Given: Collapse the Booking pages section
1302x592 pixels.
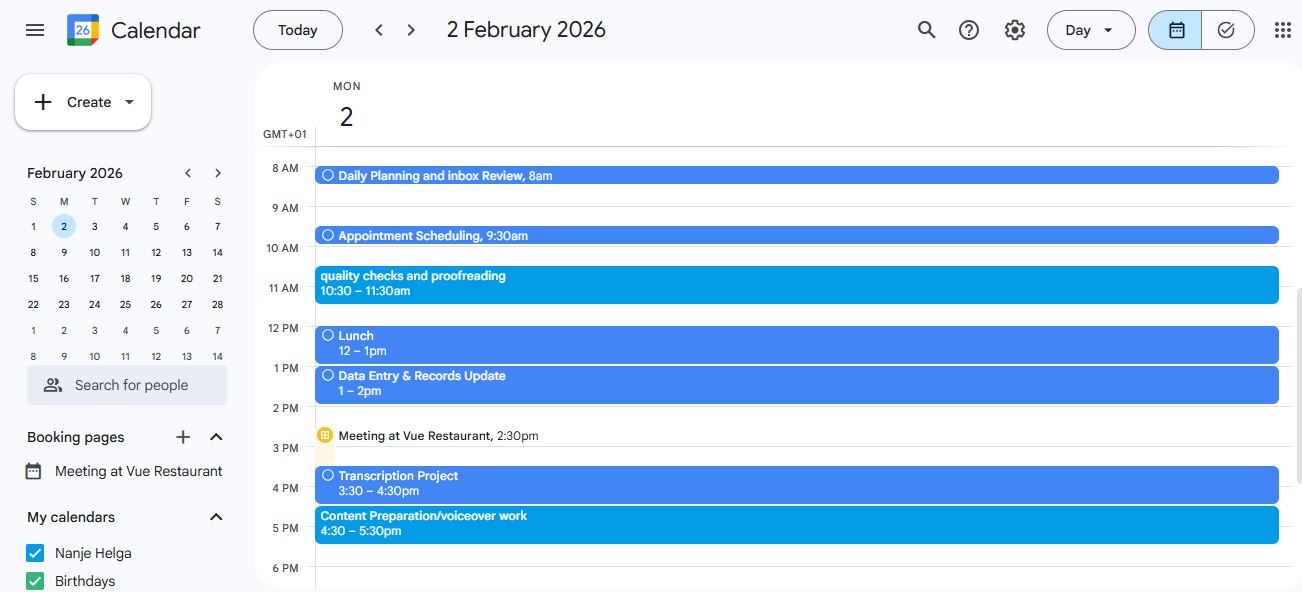Looking at the screenshot, I should pyautogui.click(x=216, y=437).
